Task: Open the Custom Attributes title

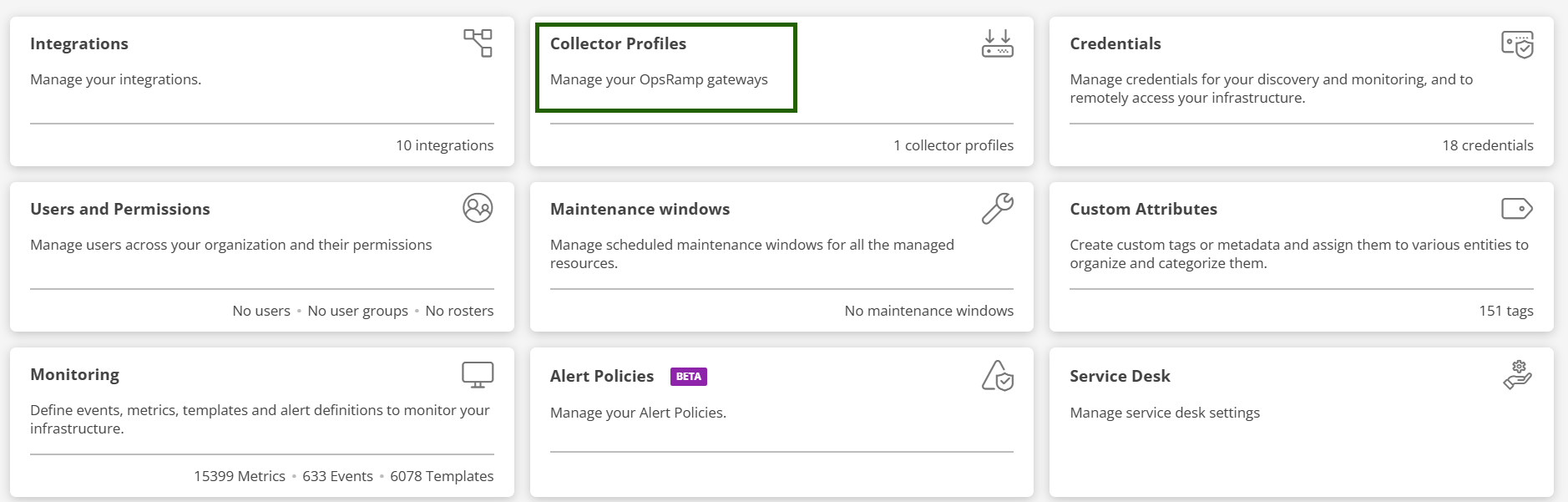Action: (1143, 209)
